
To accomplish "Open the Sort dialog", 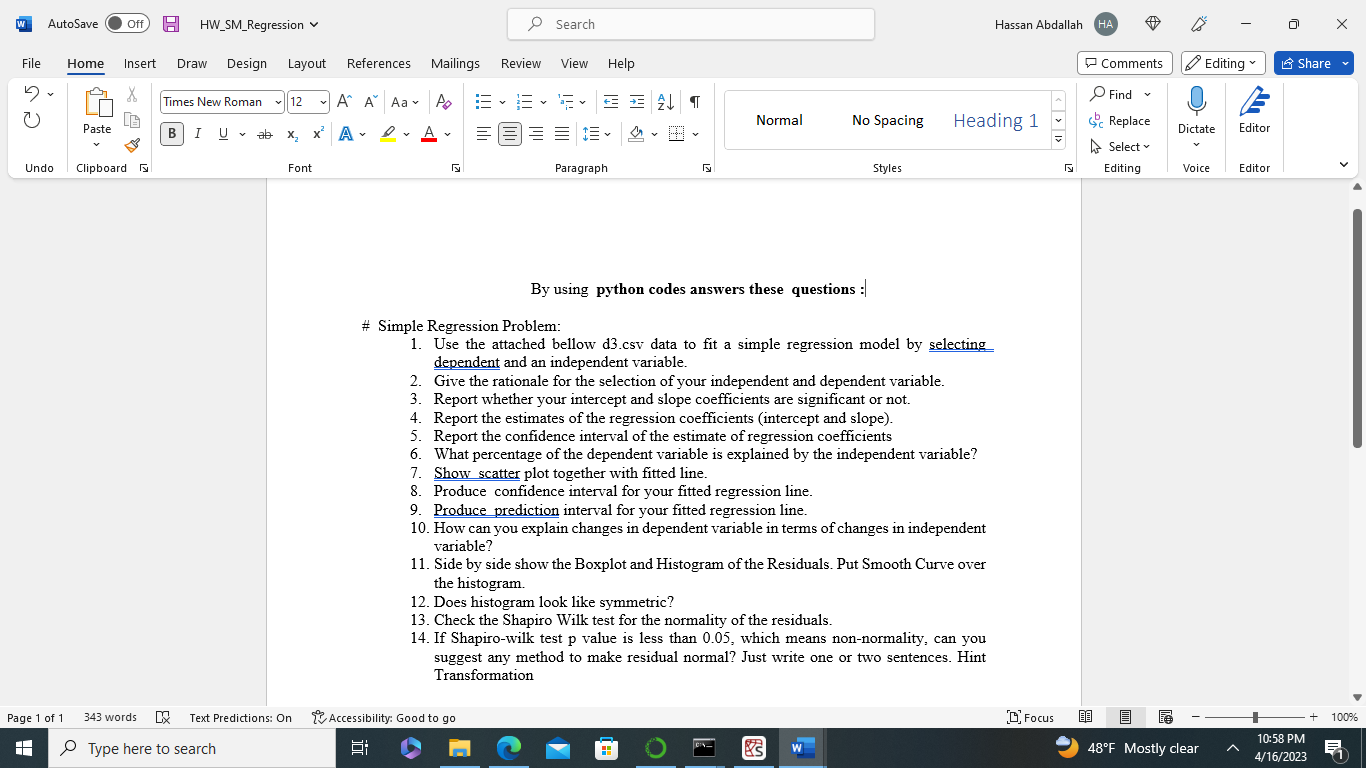I will coord(664,101).
